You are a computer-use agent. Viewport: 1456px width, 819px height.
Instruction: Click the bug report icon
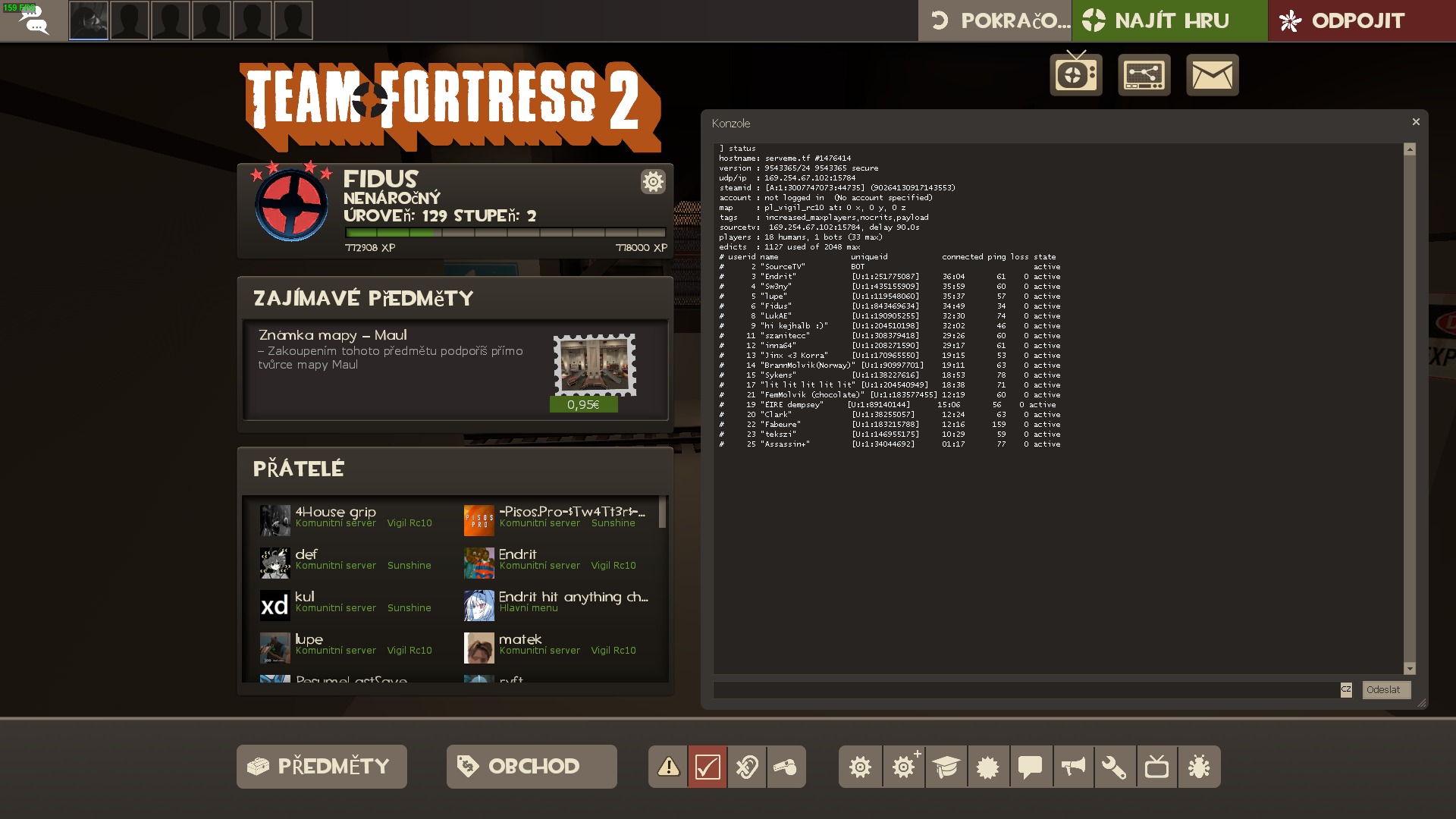[x=1199, y=767]
